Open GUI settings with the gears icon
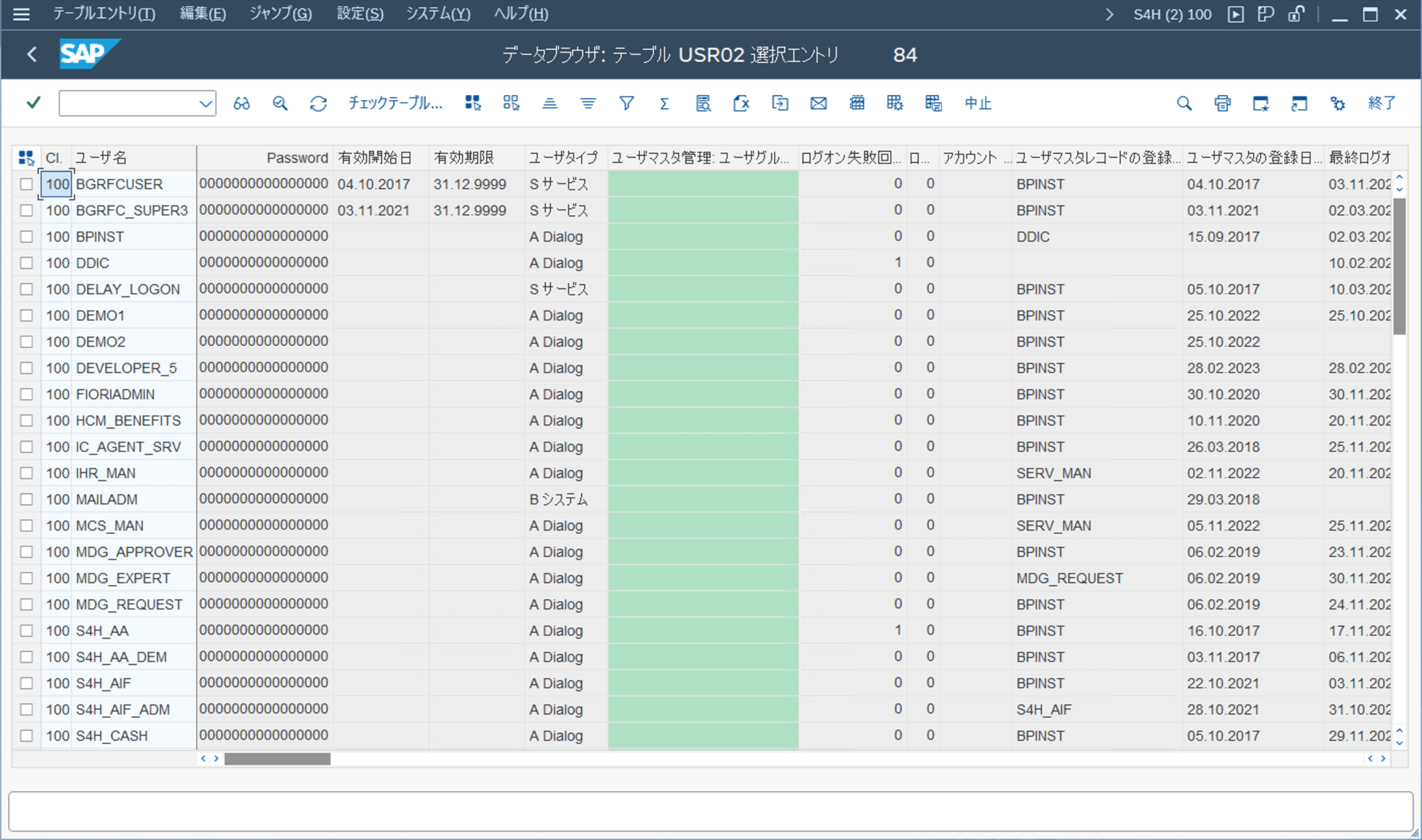 1337,103
